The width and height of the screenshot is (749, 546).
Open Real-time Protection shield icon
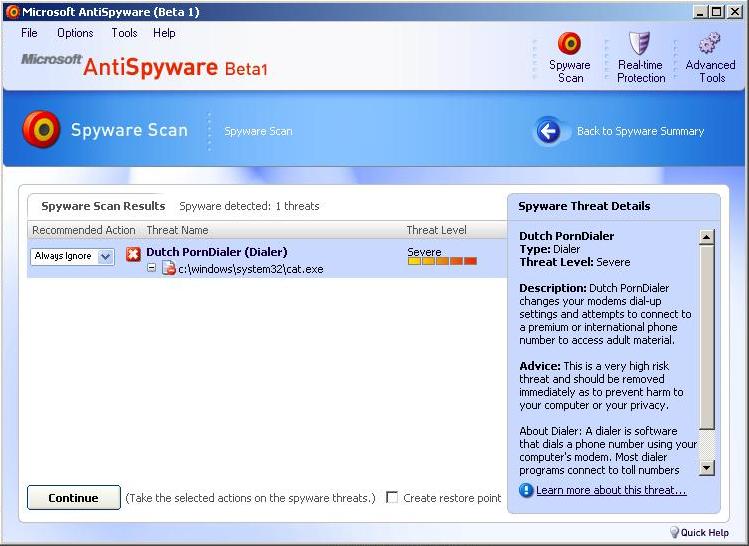pos(639,43)
